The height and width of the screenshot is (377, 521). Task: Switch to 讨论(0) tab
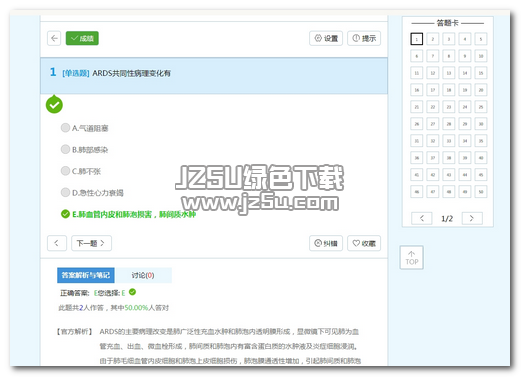143,275
